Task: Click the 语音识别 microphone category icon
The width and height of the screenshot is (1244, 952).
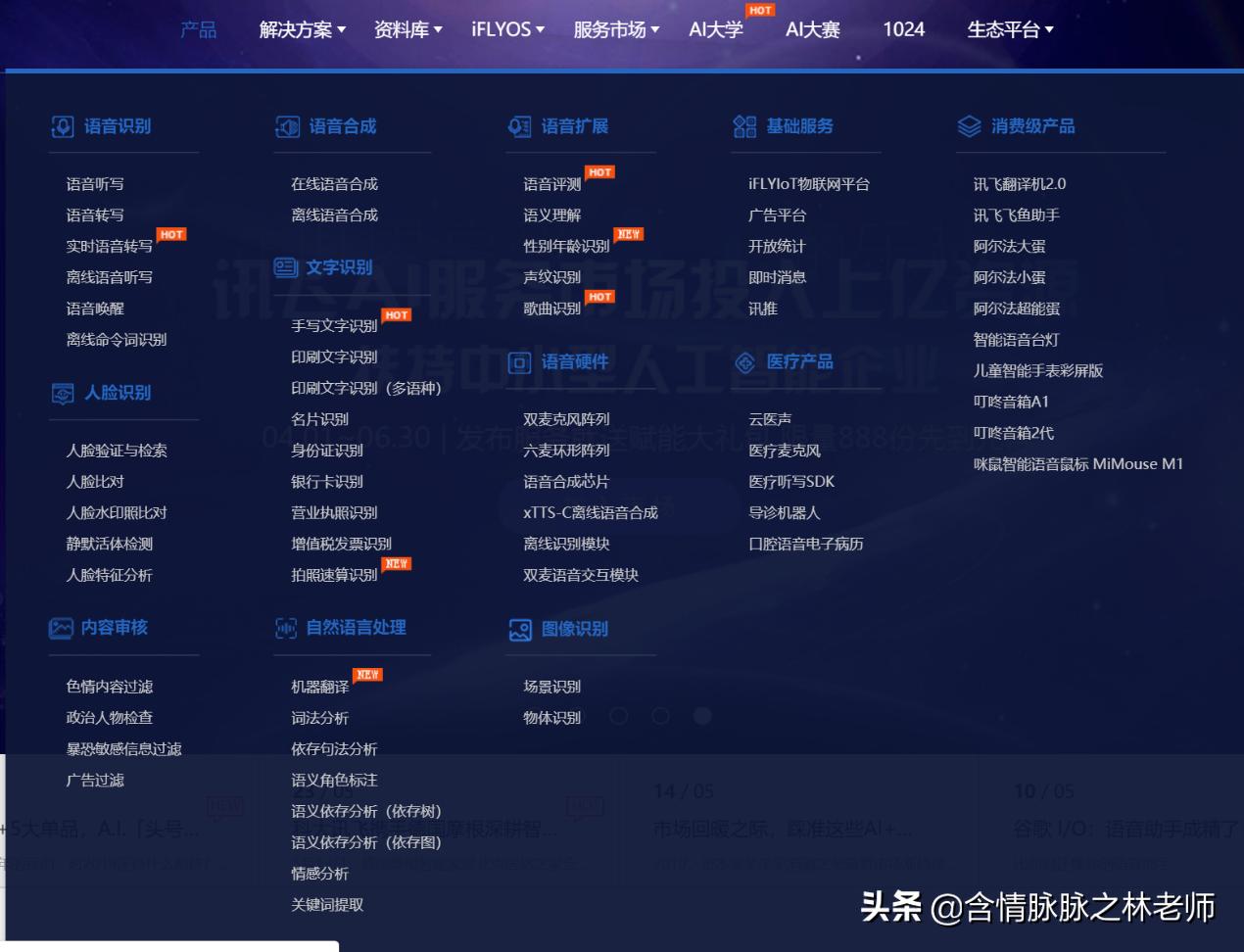Action: 61,125
